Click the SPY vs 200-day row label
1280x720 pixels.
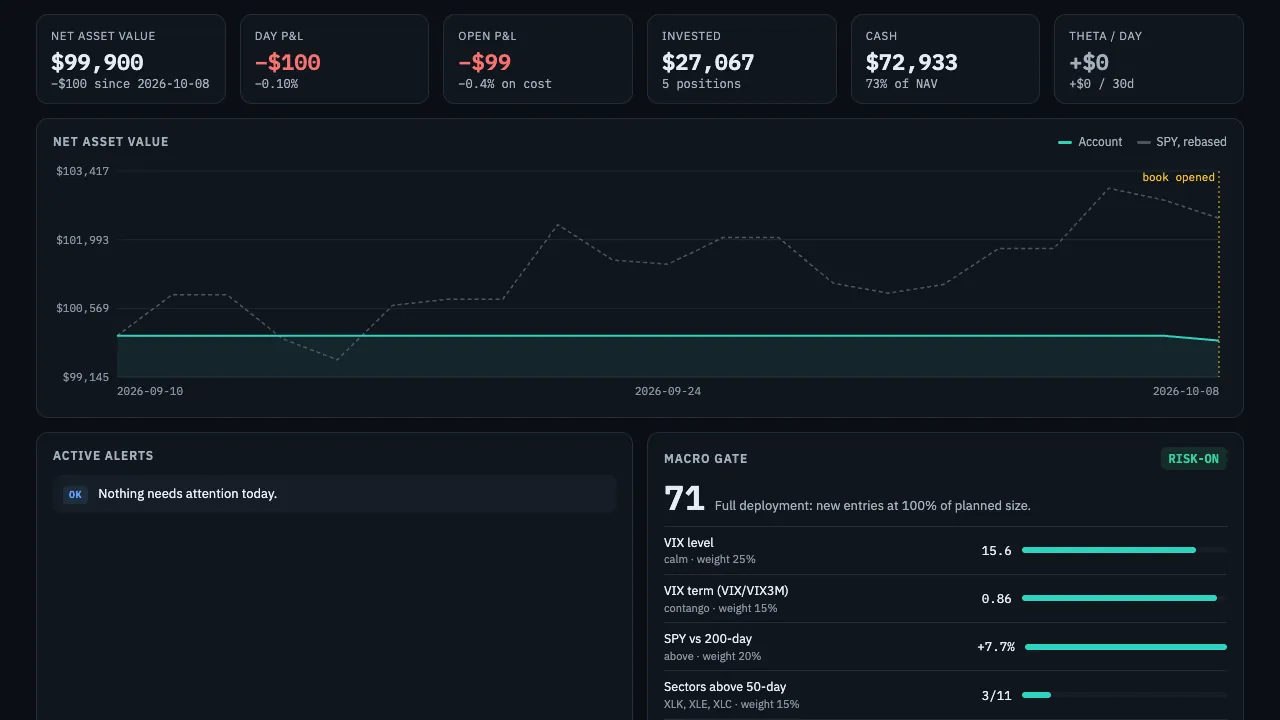pos(708,639)
